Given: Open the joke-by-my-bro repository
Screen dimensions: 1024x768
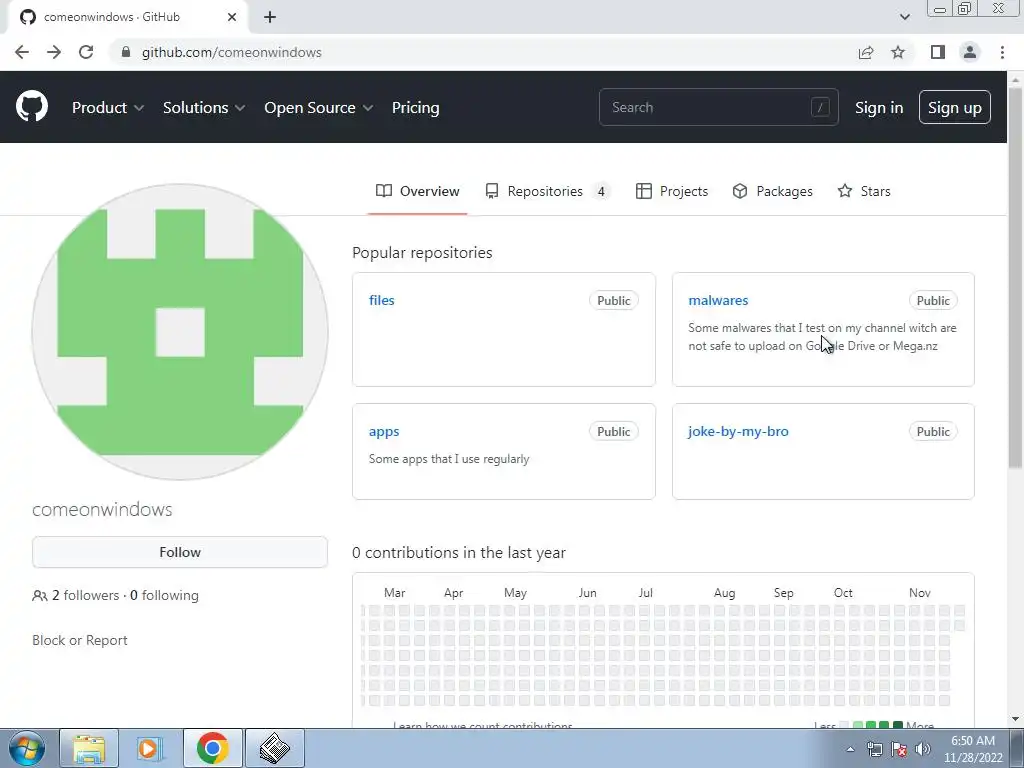Looking at the screenshot, I should tap(738, 432).
